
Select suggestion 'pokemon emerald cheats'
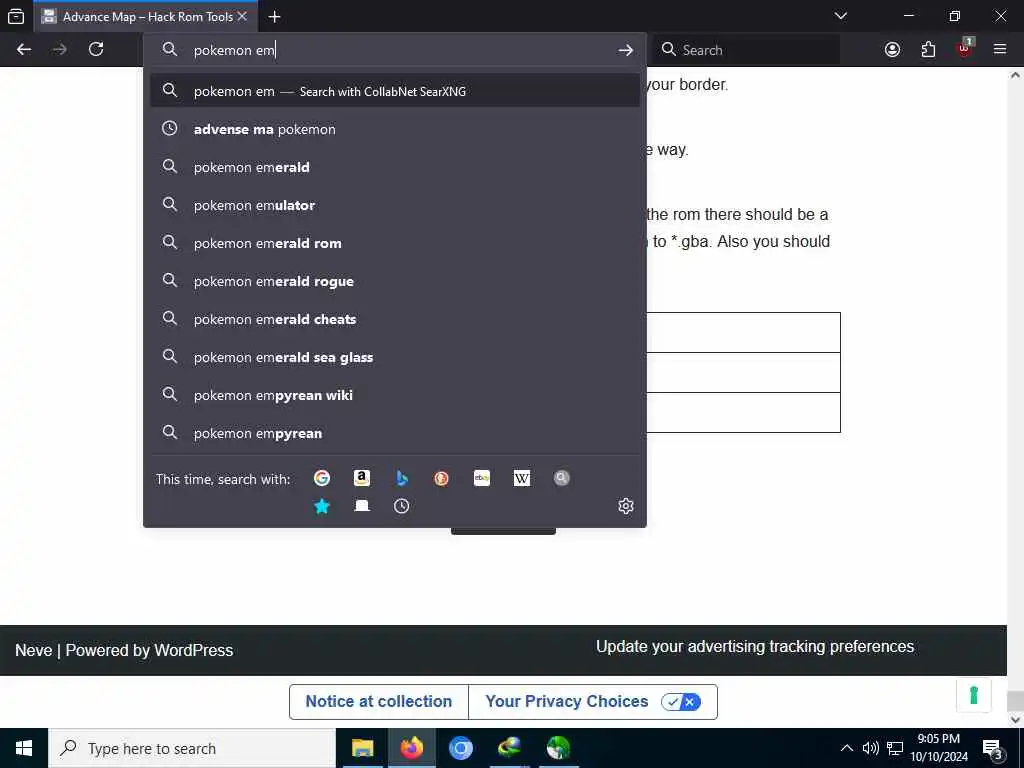(394, 319)
